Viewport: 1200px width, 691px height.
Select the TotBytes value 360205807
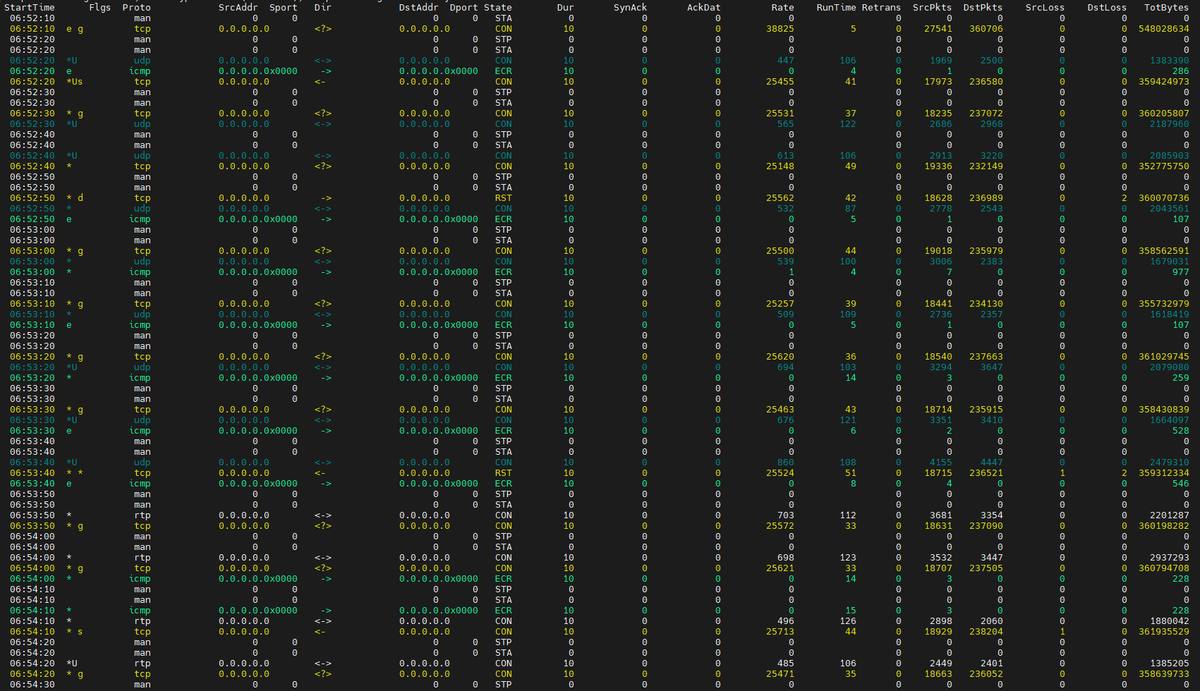click(1163, 114)
